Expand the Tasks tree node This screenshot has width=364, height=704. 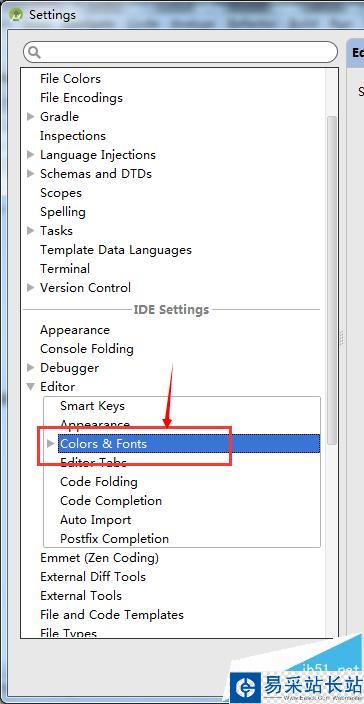point(31,231)
